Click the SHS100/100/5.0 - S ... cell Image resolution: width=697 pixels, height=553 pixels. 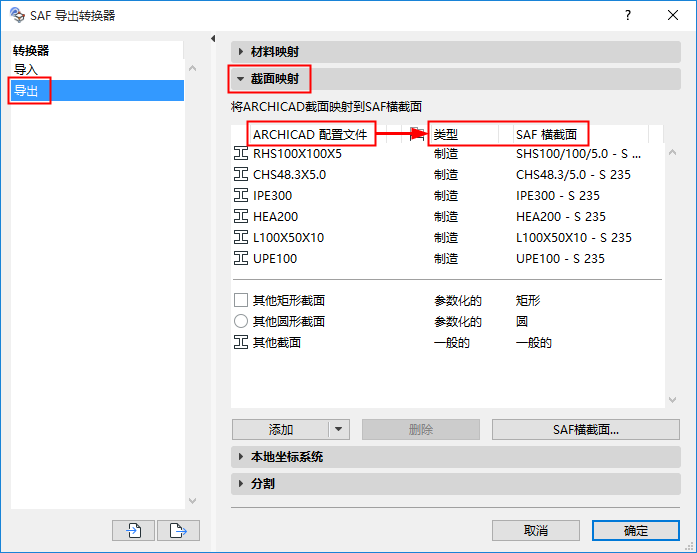578,154
